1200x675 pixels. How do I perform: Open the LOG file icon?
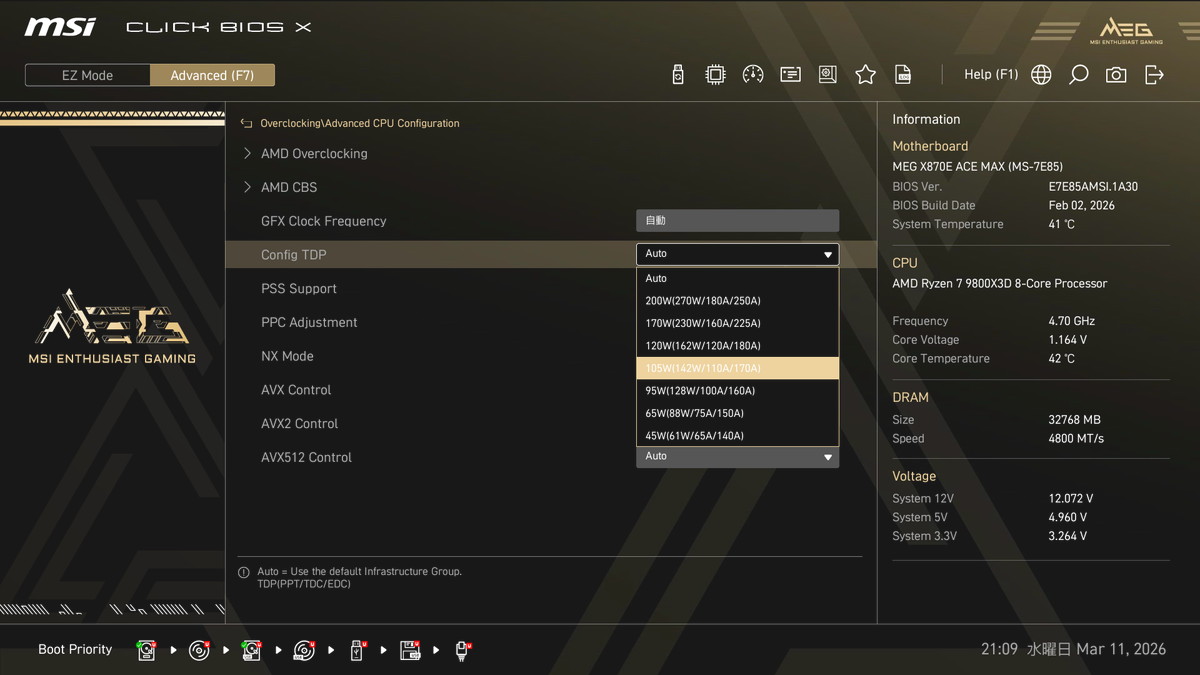(903, 75)
